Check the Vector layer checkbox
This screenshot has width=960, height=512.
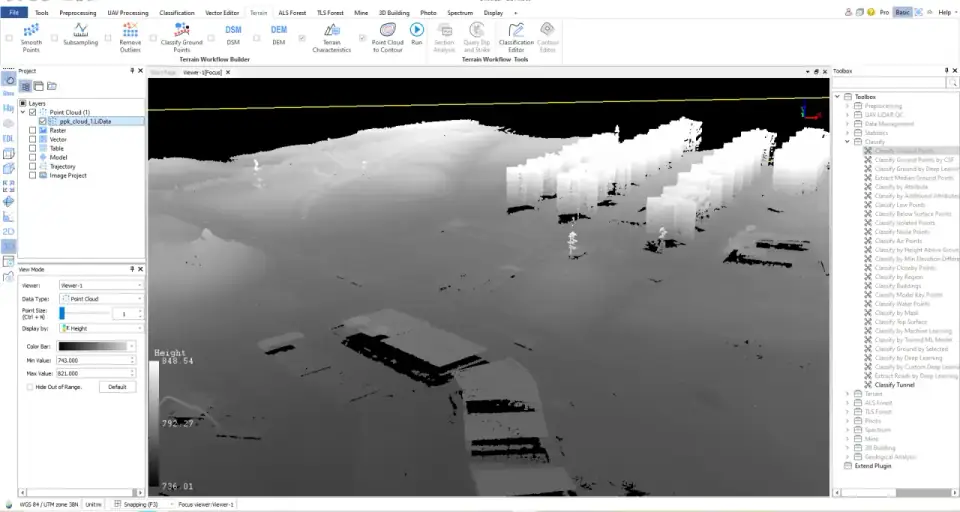tap(32, 140)
